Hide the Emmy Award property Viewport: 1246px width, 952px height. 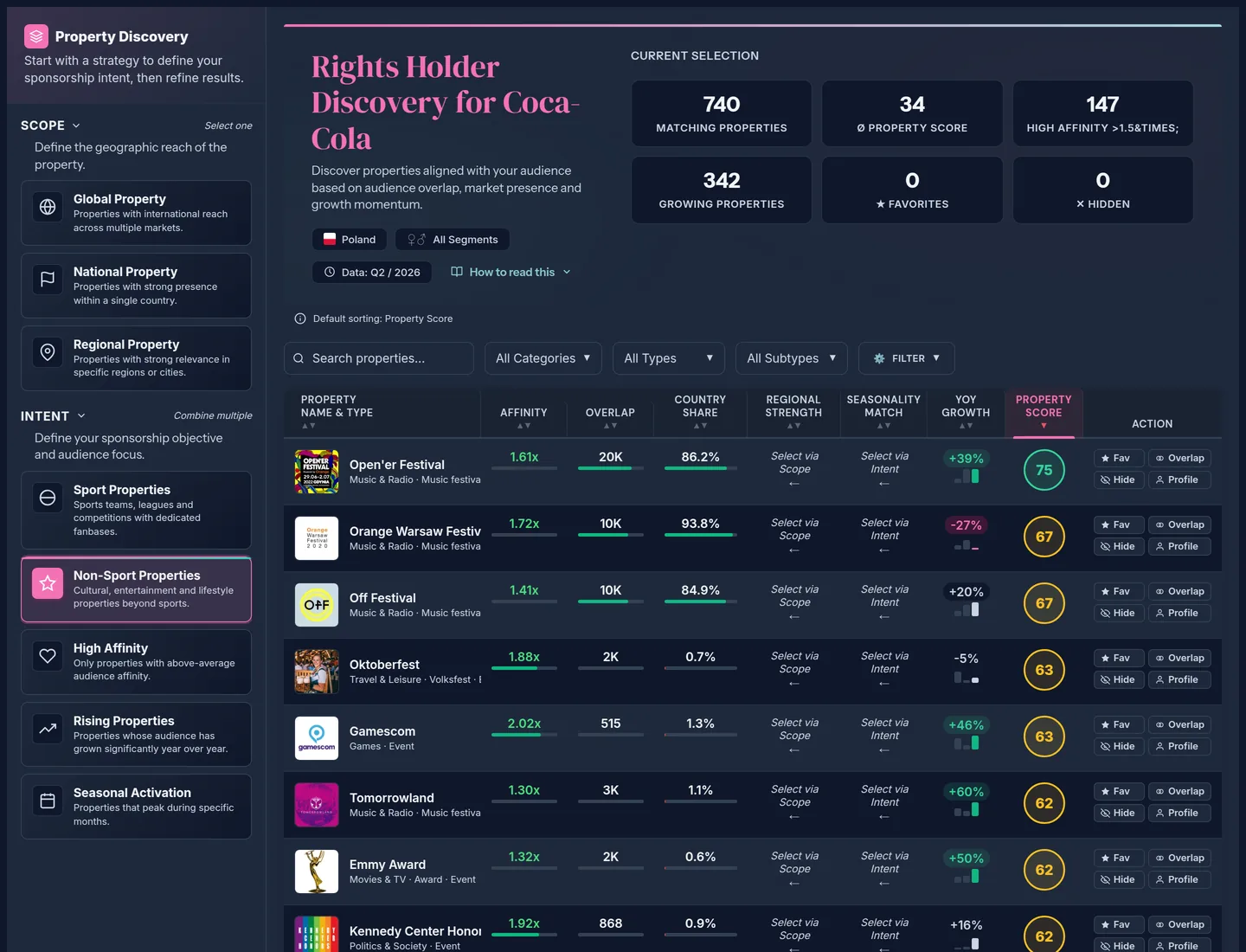click(1119, 879)
